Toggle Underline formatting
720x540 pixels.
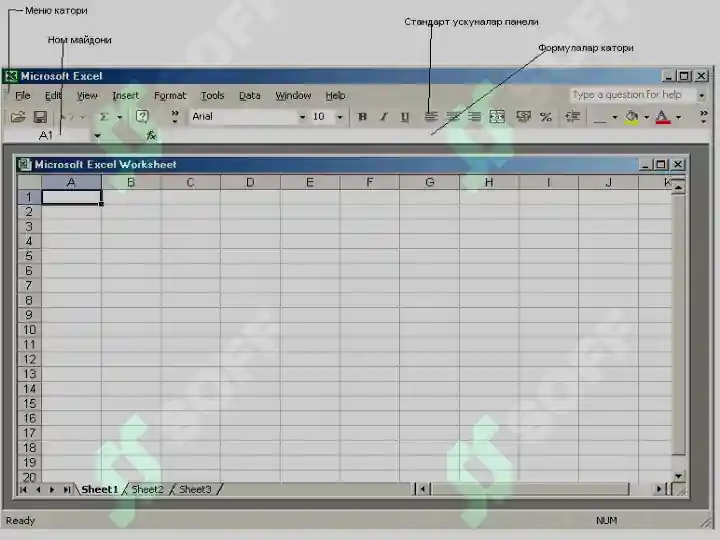point(405,117)
